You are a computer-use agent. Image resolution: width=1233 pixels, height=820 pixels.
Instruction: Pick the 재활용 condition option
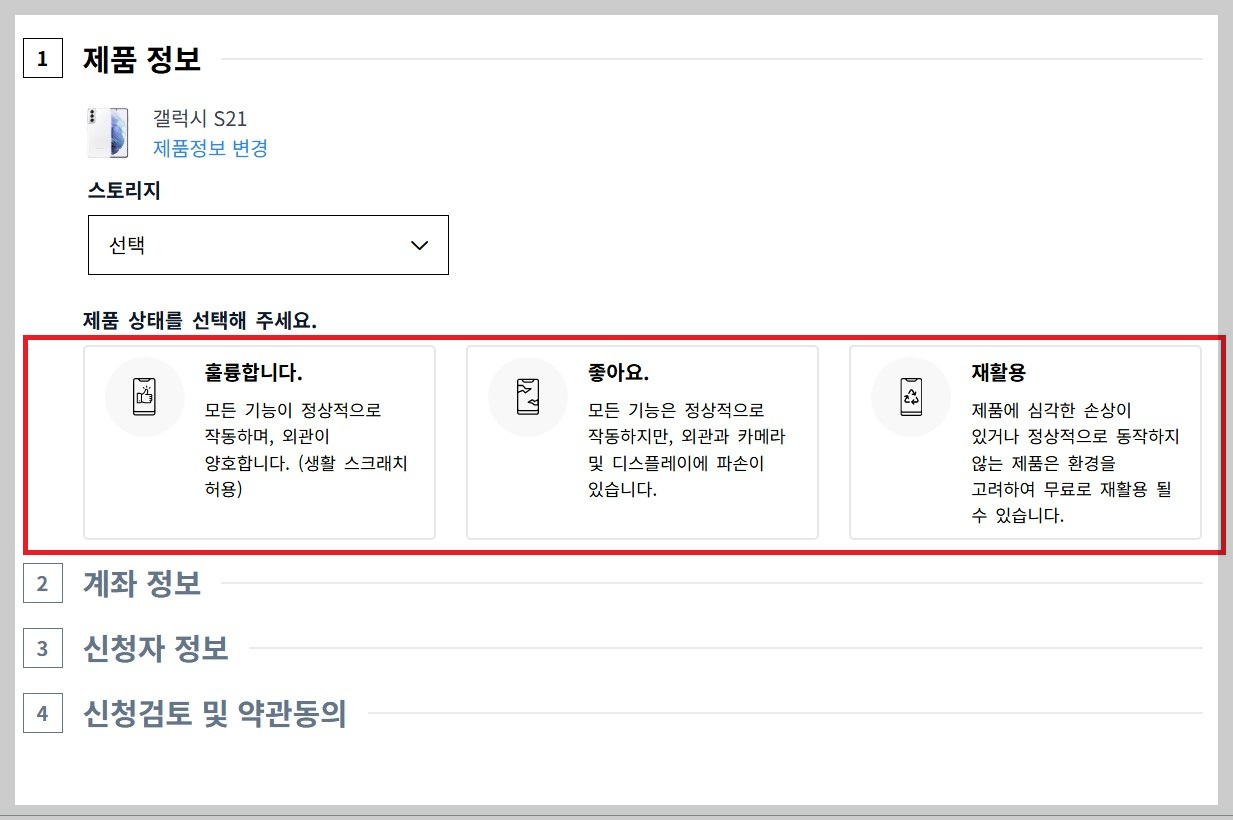(1024, 440)
